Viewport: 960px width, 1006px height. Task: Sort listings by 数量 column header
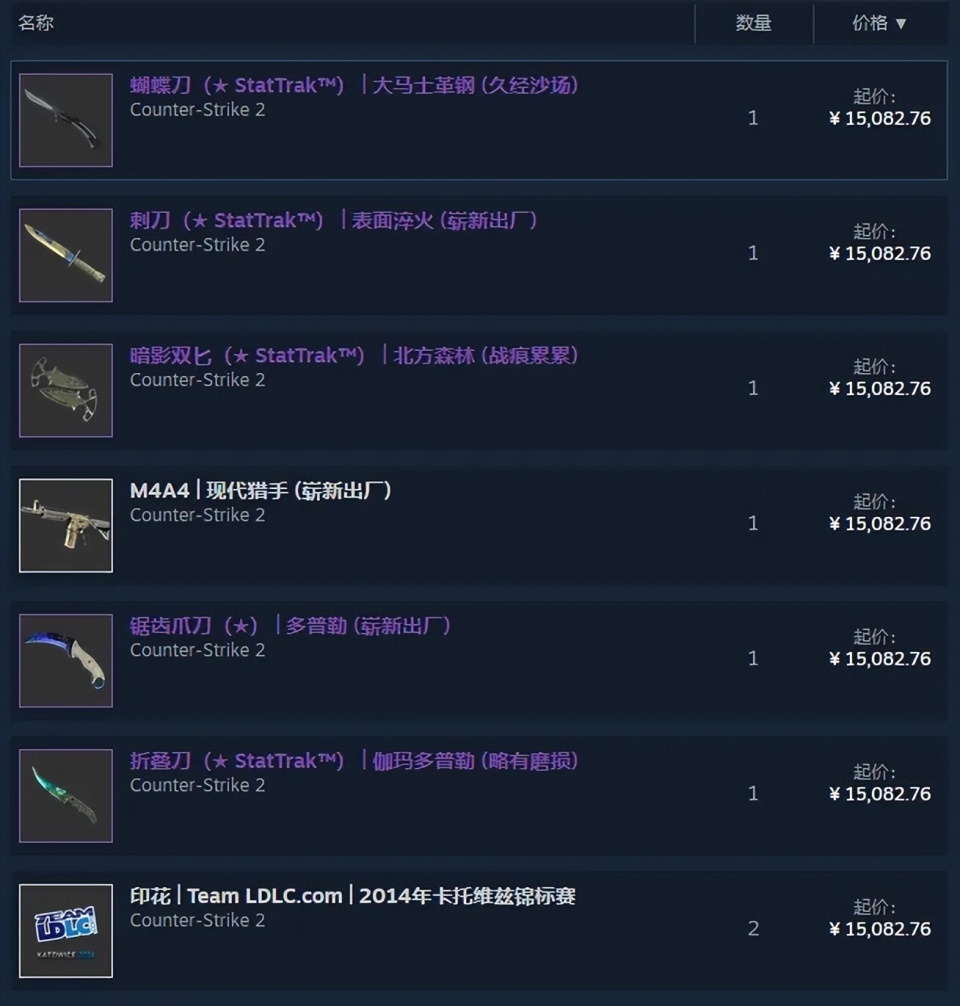(753, 24)
